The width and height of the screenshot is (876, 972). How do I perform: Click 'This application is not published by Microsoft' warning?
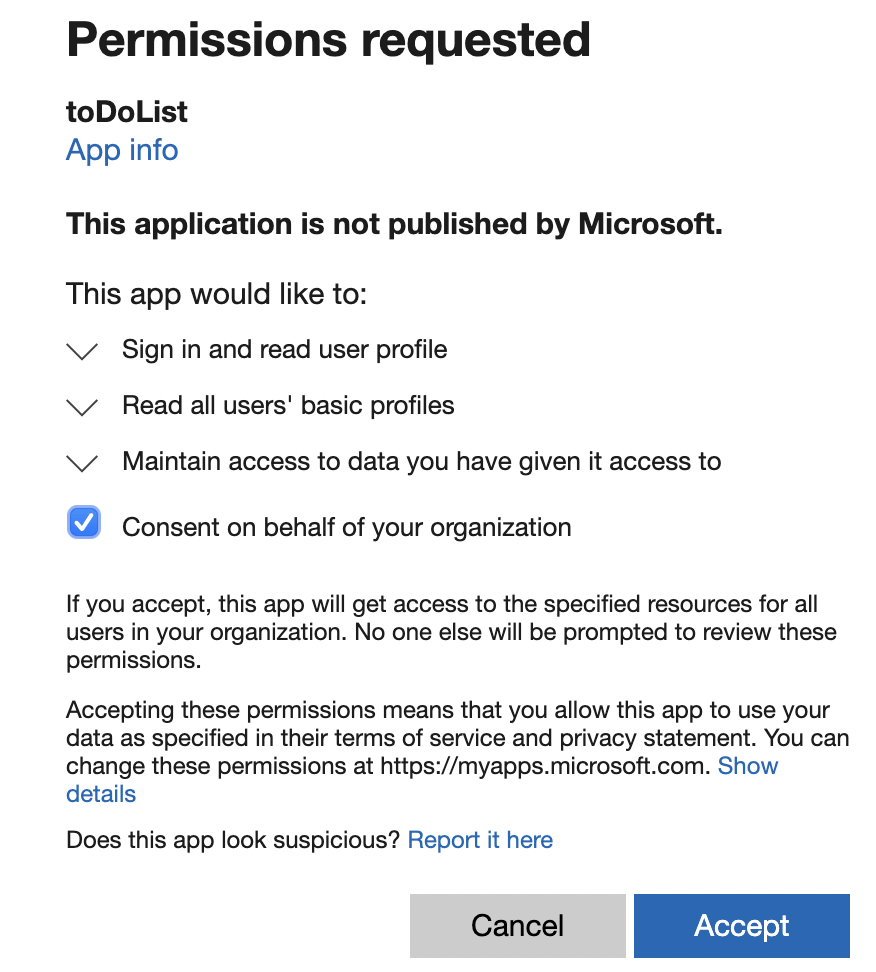394,224
